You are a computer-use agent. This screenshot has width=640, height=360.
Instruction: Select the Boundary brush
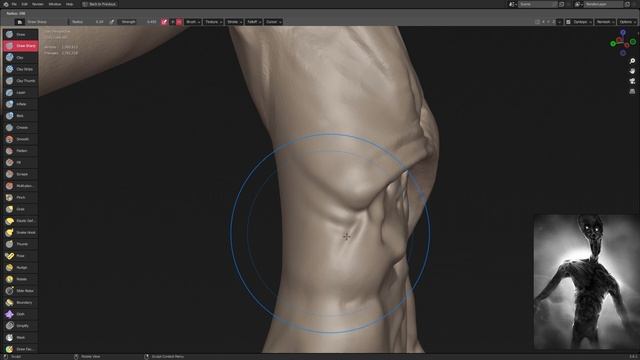point(20,302)
